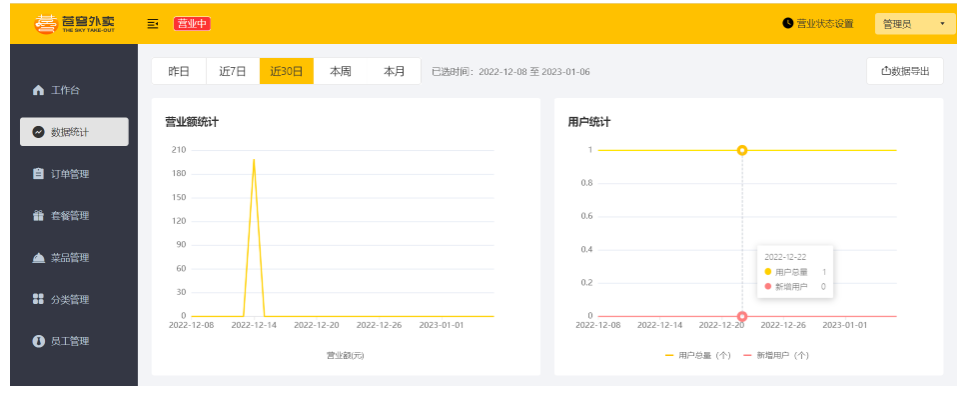Select the 近30日 time range tab
The height and width of the screenshot is (394, 975).
[x=286, y=71]
